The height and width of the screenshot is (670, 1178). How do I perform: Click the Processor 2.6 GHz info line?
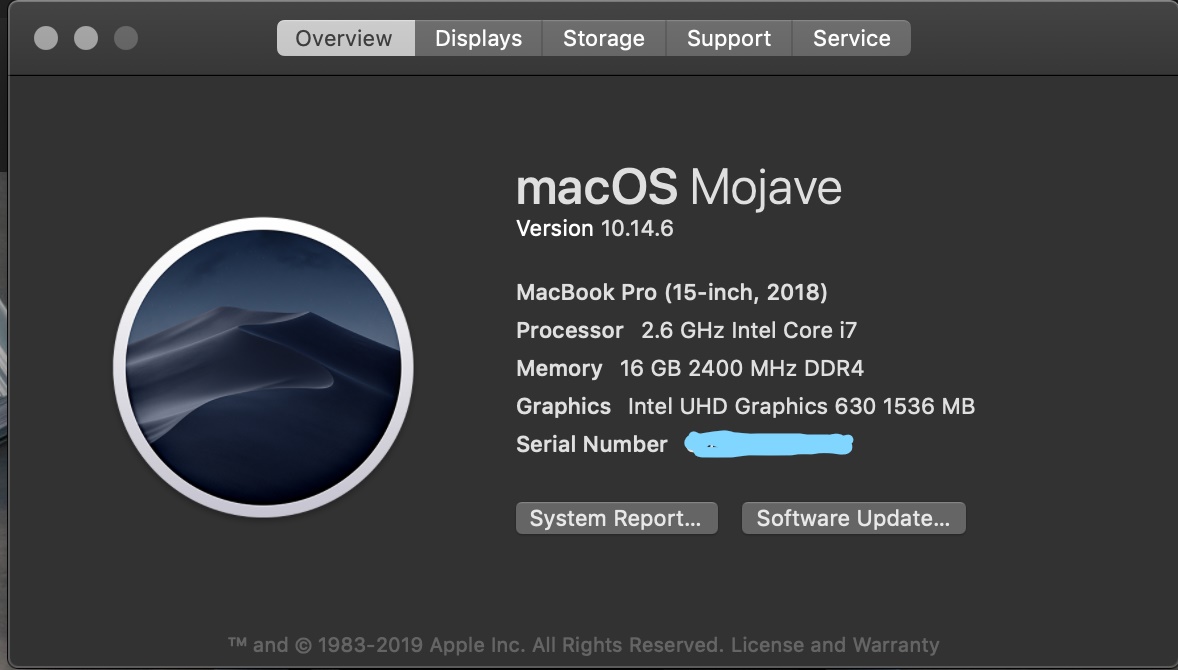[687, 330]
